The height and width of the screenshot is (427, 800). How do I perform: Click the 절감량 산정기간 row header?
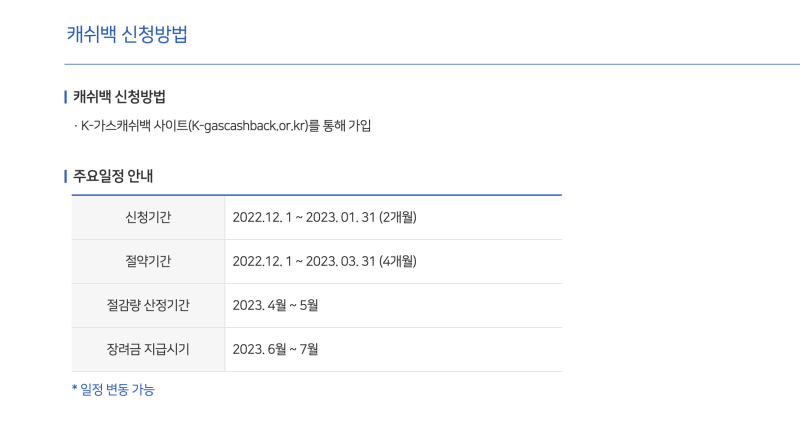(x=148, y=306)
